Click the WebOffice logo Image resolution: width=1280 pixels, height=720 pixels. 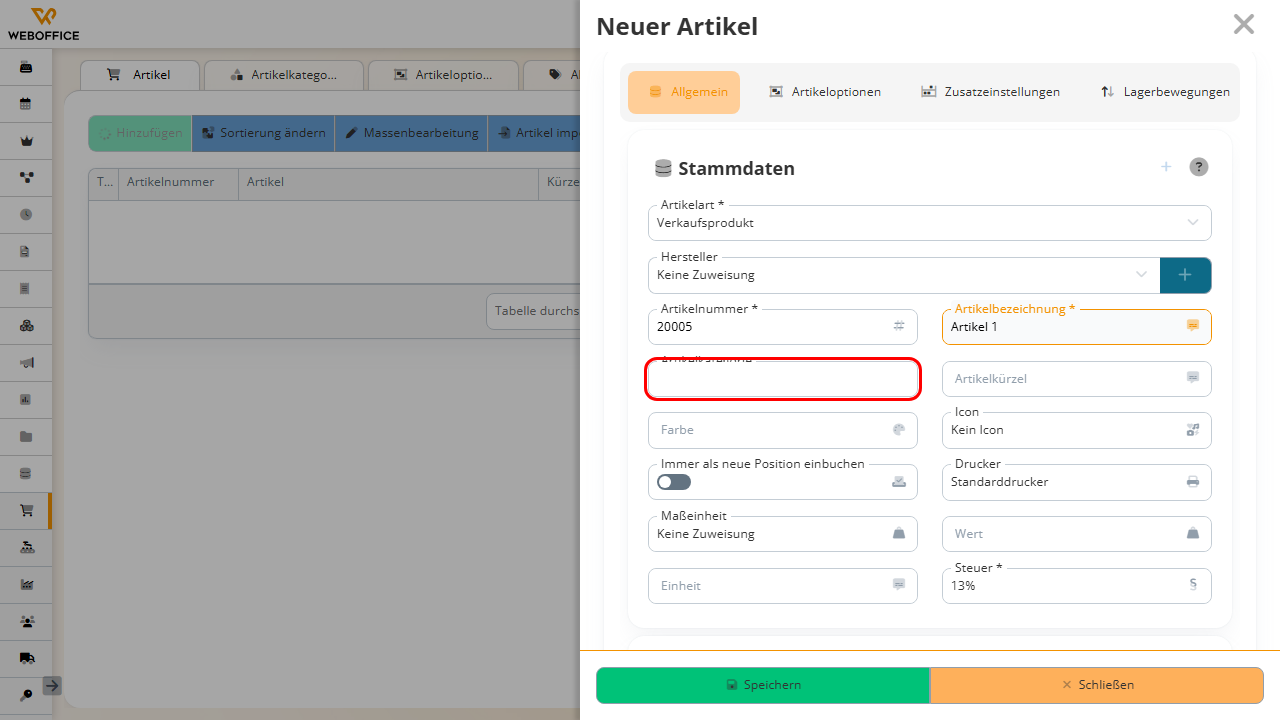(43, 24)
